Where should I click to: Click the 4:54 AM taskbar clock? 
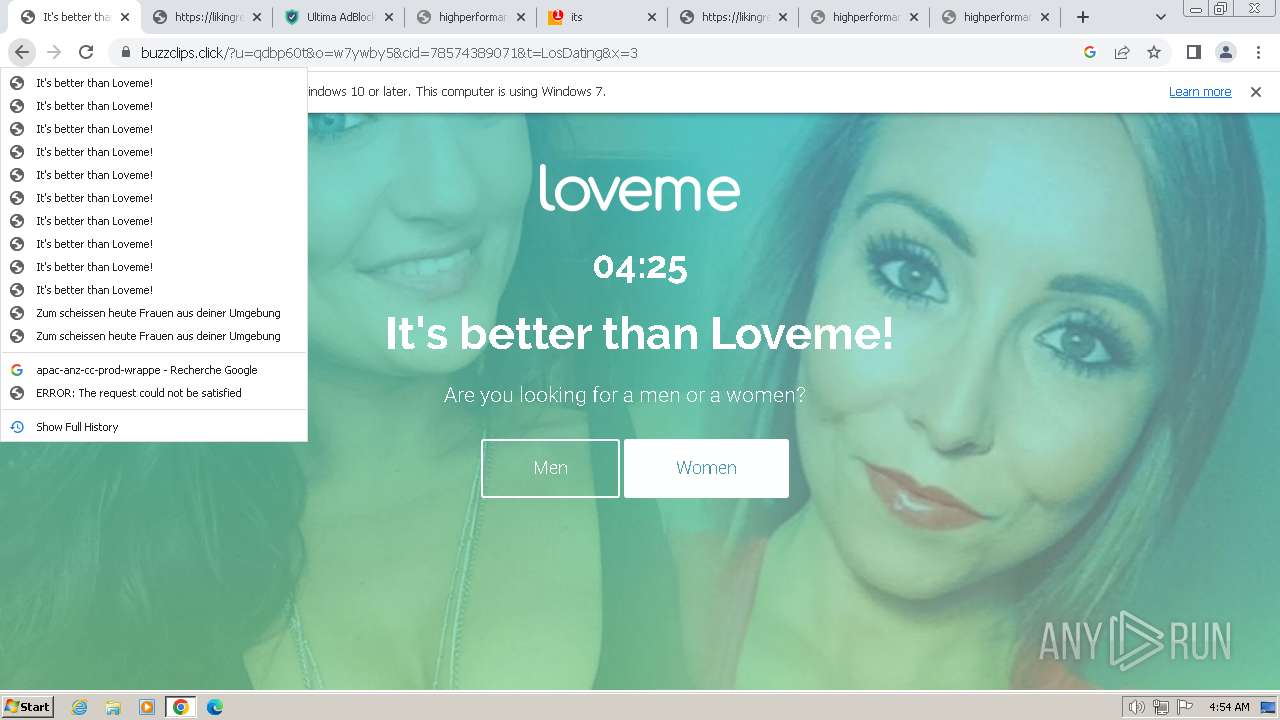coord(1229,707)
